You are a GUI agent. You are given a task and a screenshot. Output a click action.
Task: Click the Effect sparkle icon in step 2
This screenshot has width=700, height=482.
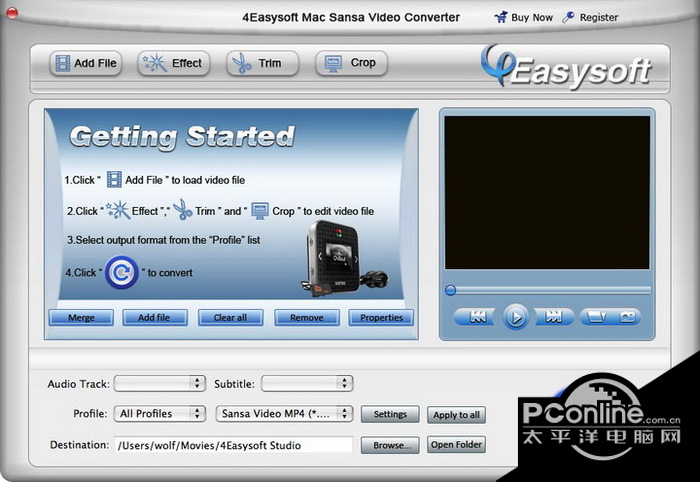118,210
